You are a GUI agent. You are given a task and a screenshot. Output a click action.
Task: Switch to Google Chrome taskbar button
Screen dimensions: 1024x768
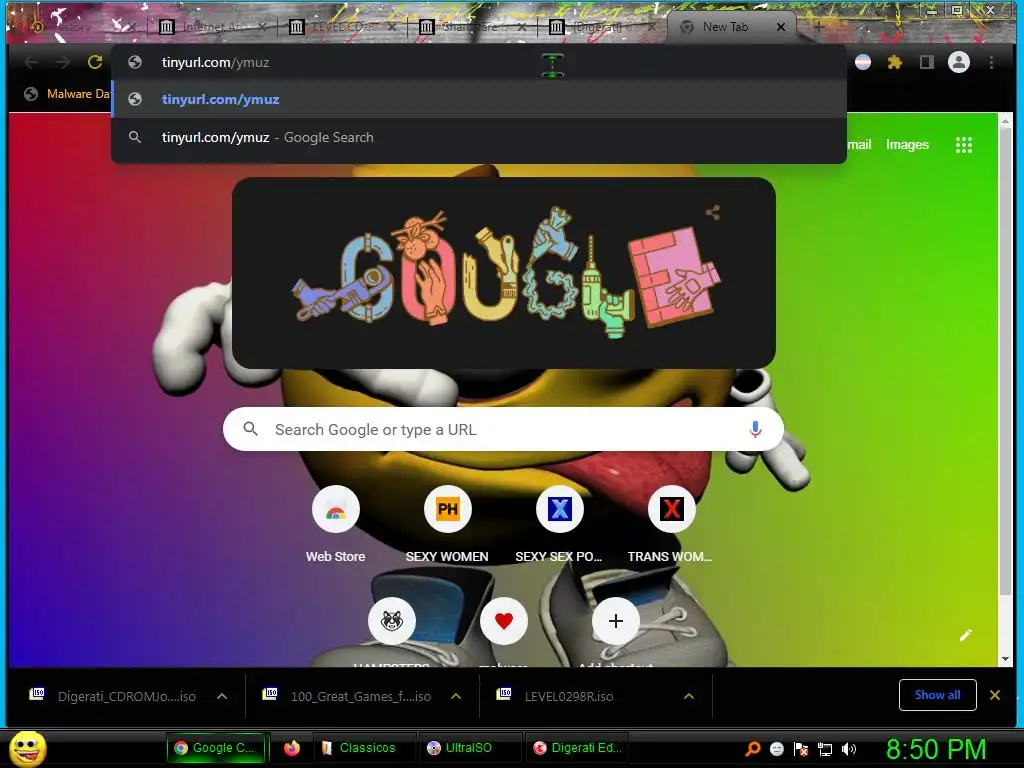coord(218,748)
